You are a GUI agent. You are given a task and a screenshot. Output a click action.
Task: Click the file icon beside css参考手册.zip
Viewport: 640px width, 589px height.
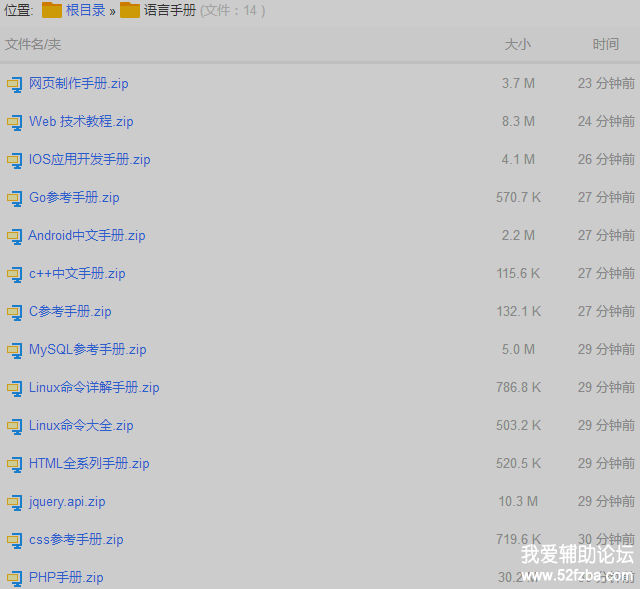pyautogui.click(x=14, y=540)
